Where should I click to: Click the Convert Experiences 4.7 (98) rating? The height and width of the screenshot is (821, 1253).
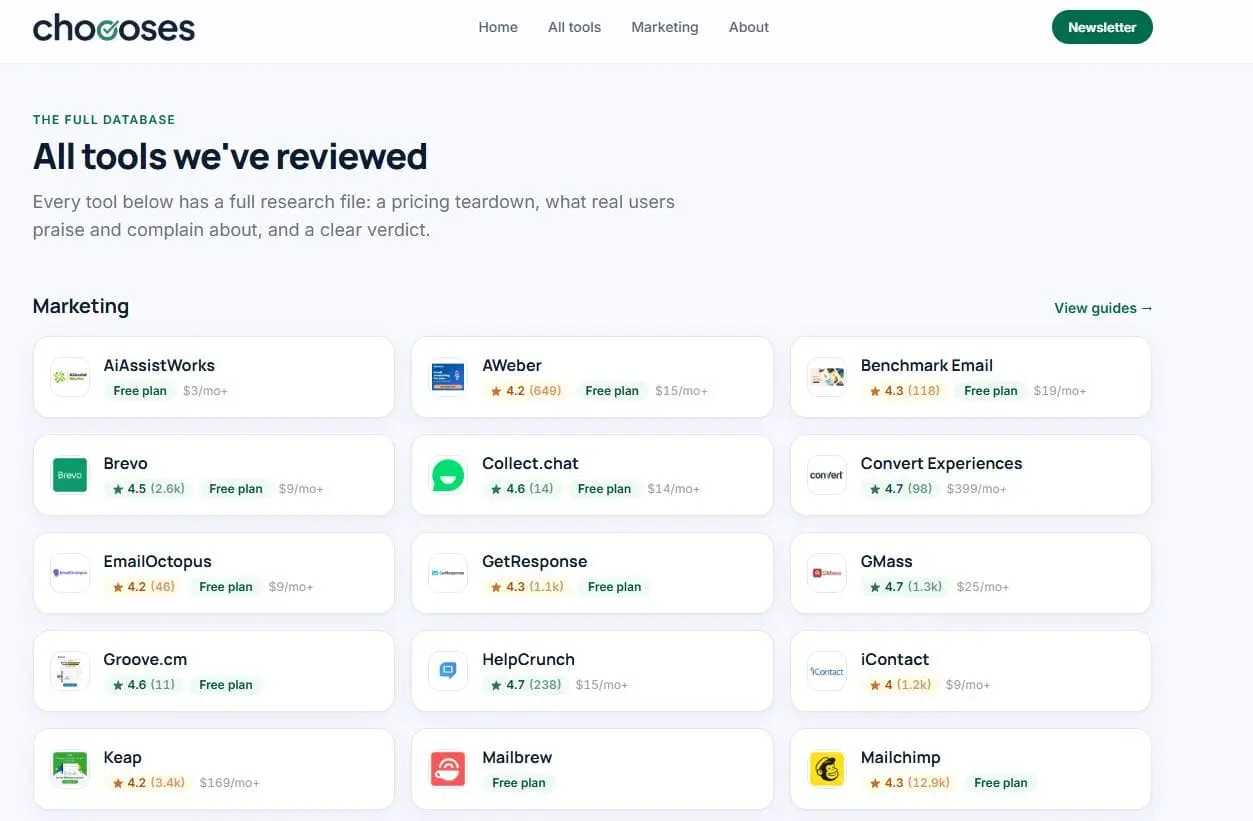(x=902, y=489)
